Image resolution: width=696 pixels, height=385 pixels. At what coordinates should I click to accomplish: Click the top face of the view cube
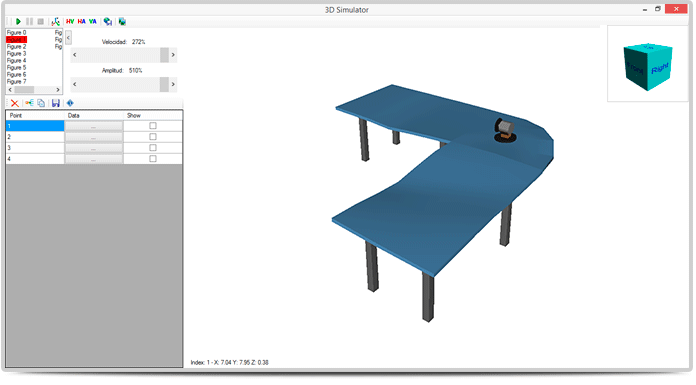tap(649, 47)
